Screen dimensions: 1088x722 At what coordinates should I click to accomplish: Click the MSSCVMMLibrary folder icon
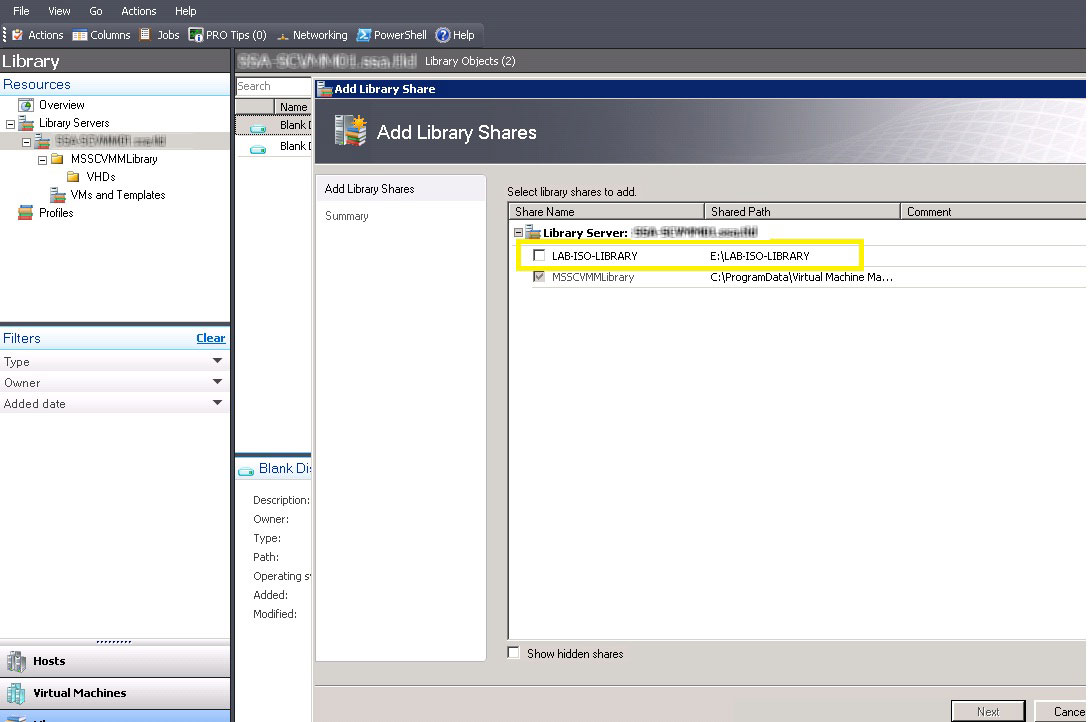click(58, 160)
